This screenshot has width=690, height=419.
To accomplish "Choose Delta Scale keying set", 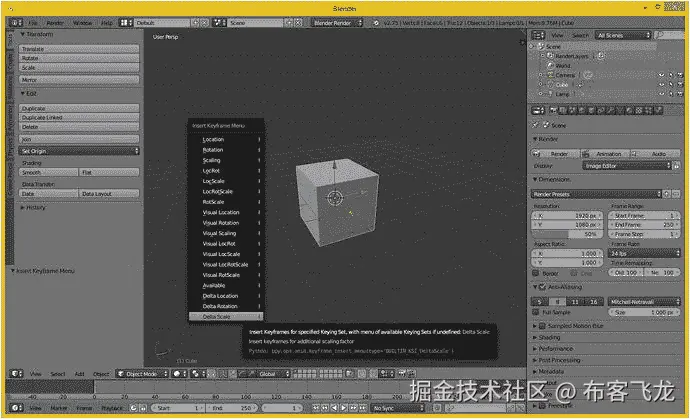I will point(226,316).
